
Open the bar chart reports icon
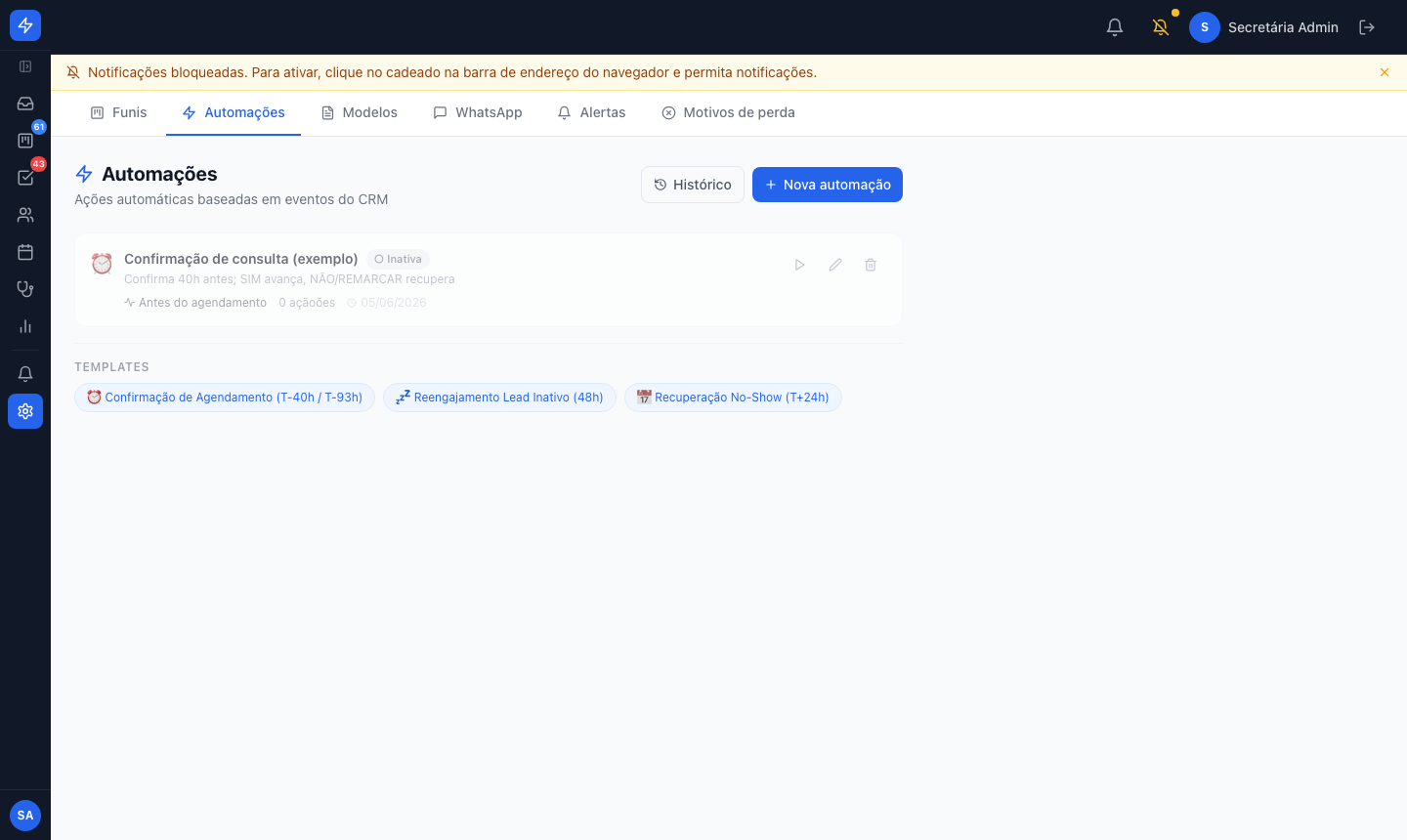[x=25, y=326]
